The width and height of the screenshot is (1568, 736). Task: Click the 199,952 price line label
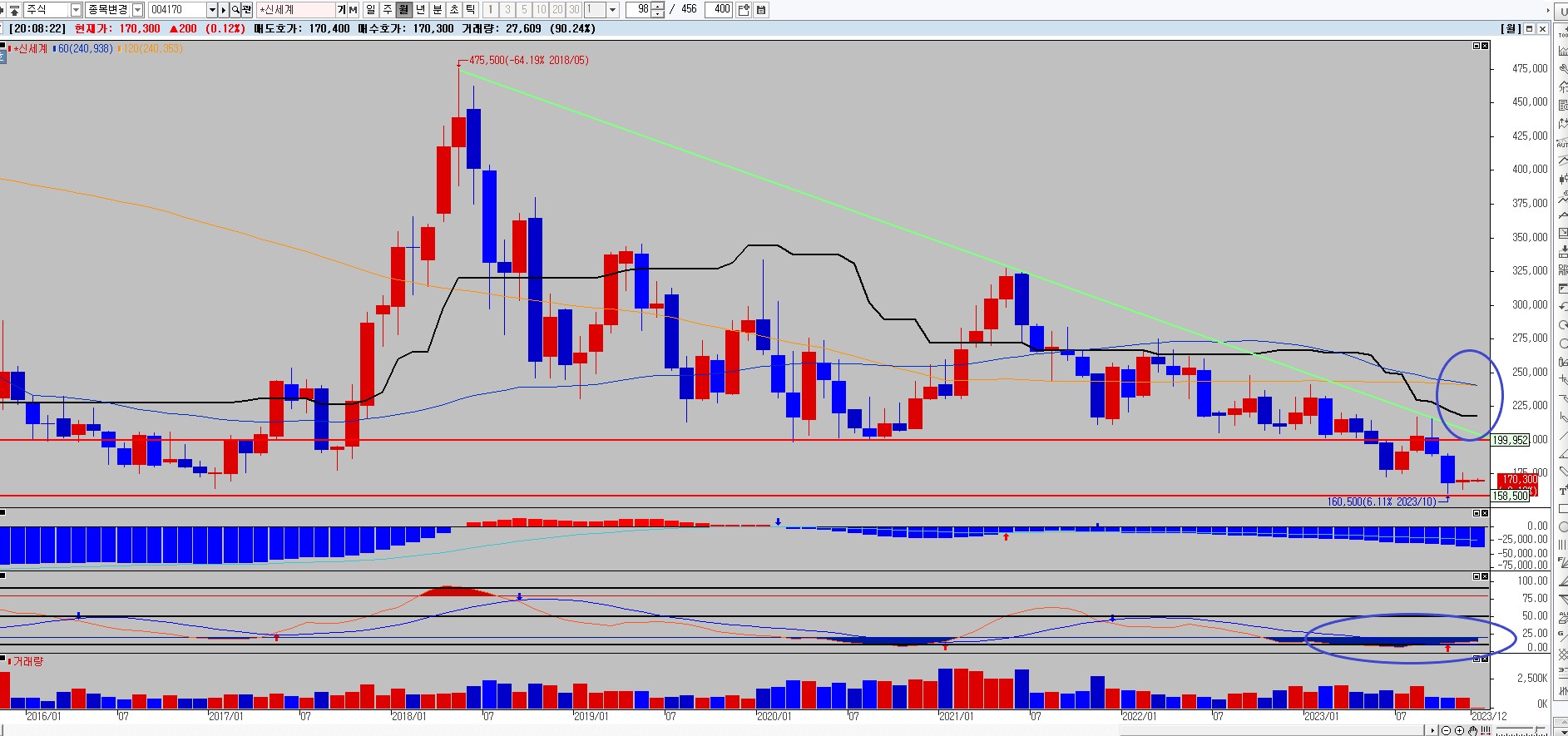click(x=1511, y=440)
